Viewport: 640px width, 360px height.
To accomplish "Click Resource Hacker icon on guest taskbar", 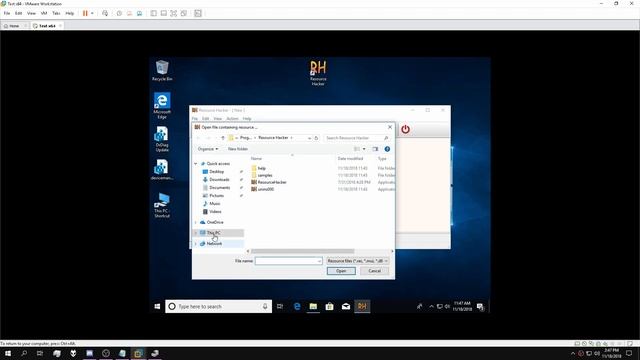I will pyautogui.click(x=362, y=306).
